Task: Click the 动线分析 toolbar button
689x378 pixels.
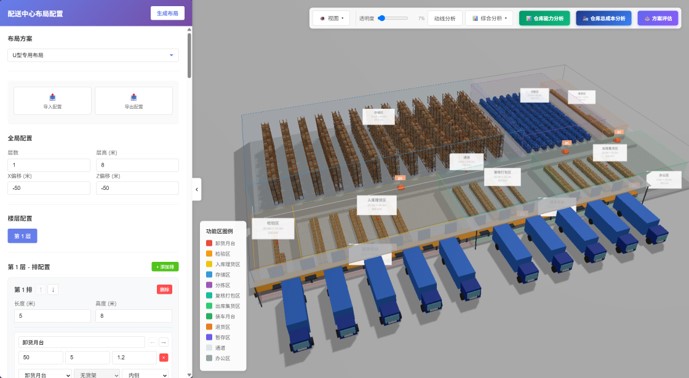Action: (x=445, y=18)
